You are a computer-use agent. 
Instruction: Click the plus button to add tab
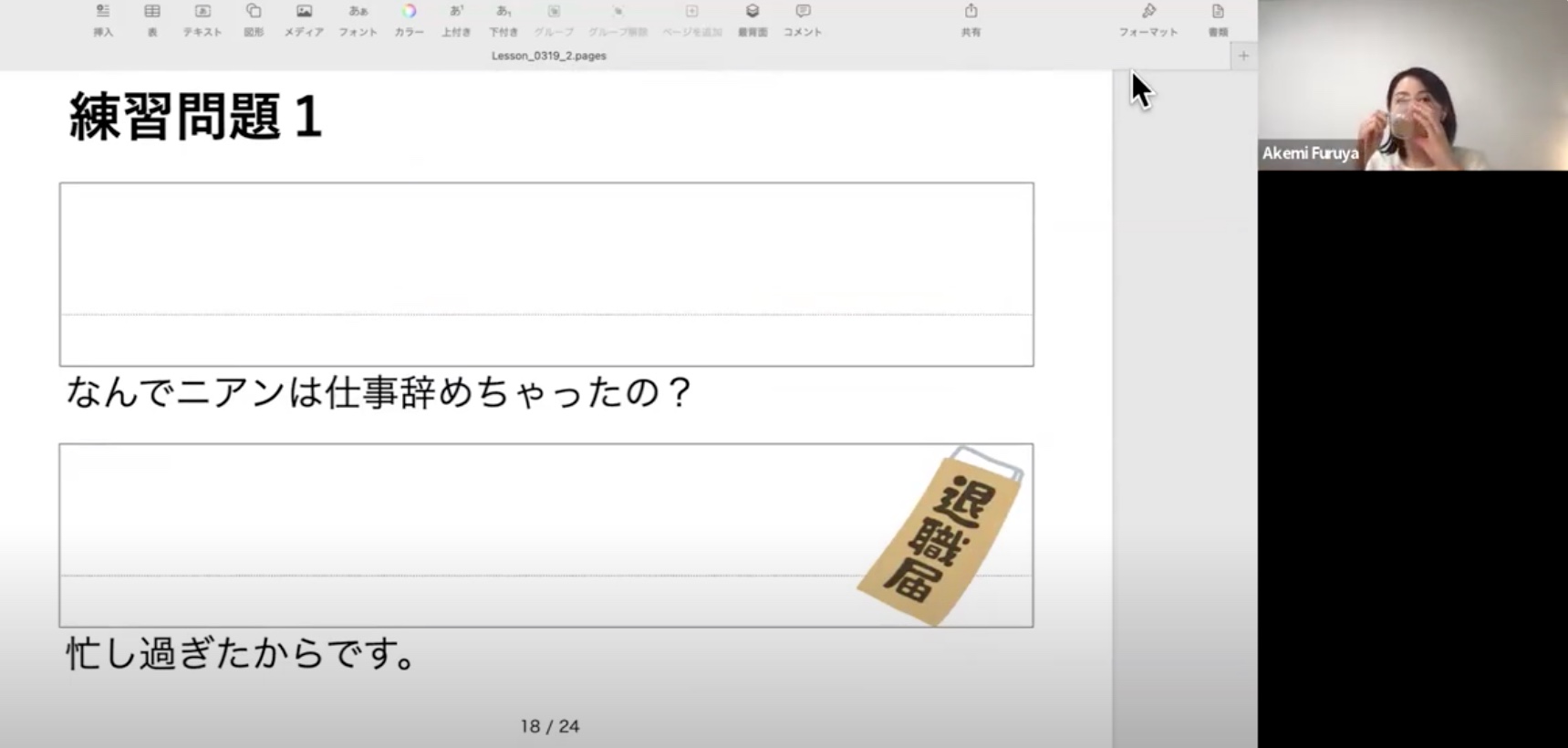[1242, 56]
